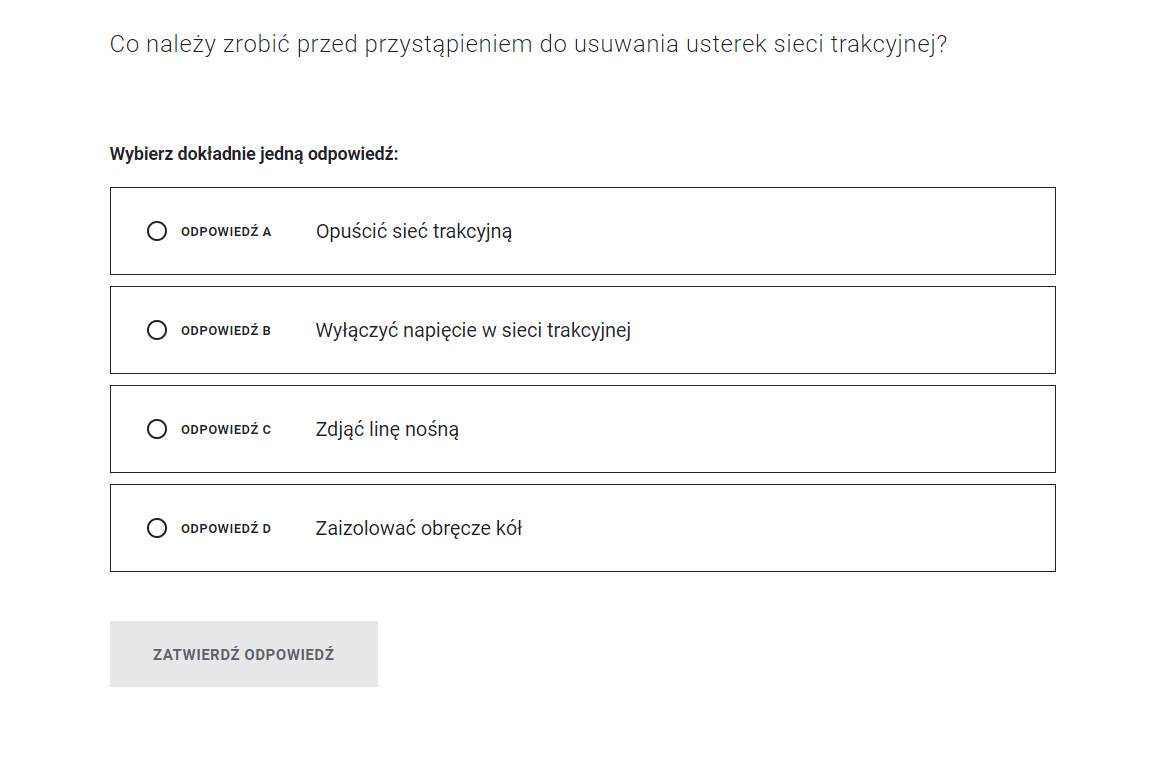Mark the radio button for Odpowiedź D
The image size is (1154, 757).
(157, 528)
